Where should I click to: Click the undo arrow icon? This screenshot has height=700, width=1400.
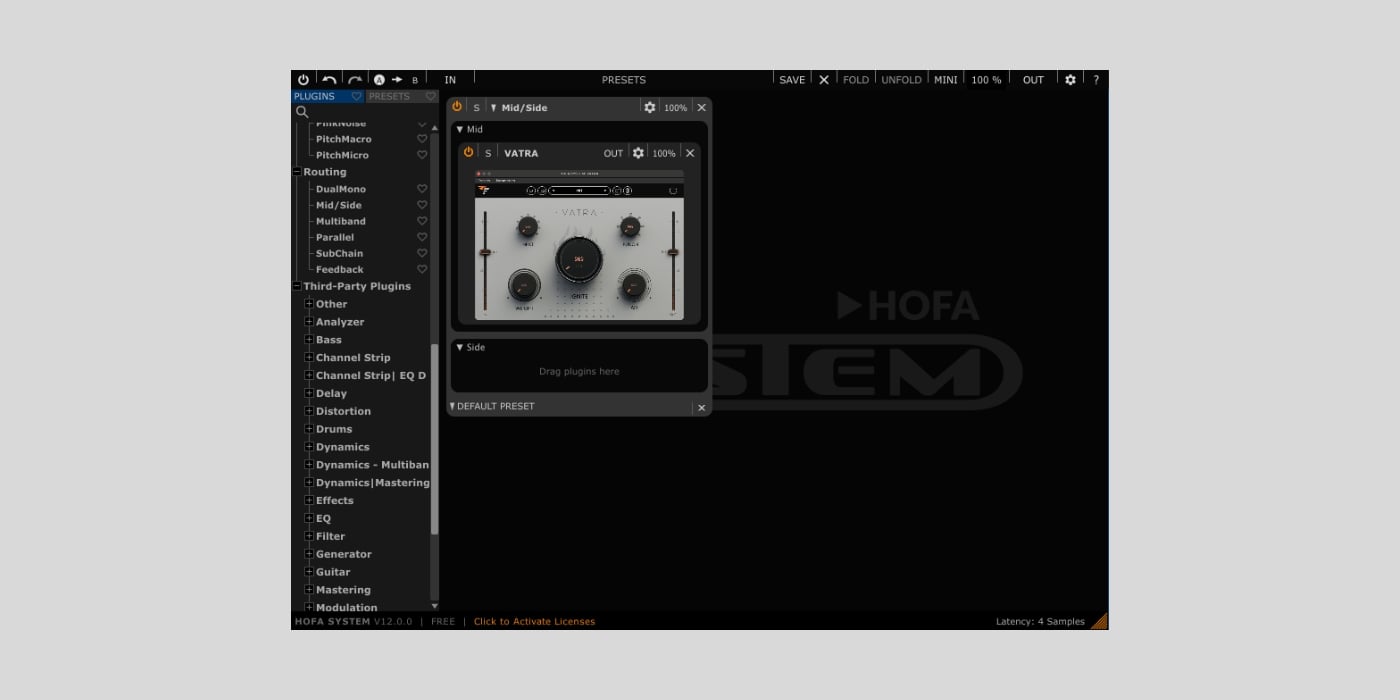(329, 80)
